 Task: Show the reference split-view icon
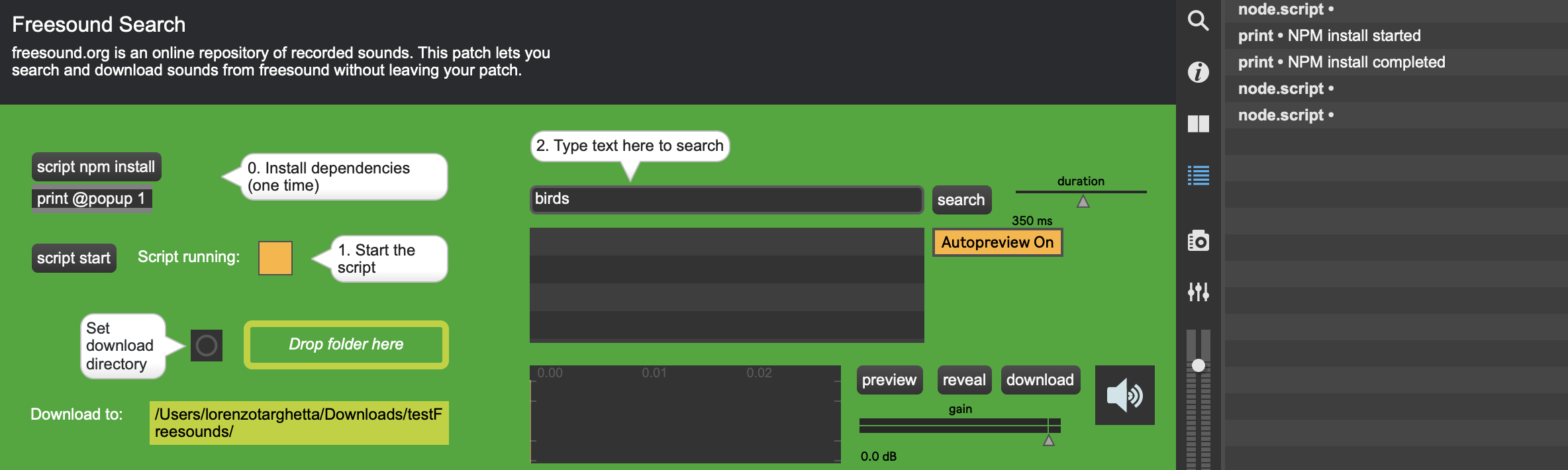(x=1198, y=124)
